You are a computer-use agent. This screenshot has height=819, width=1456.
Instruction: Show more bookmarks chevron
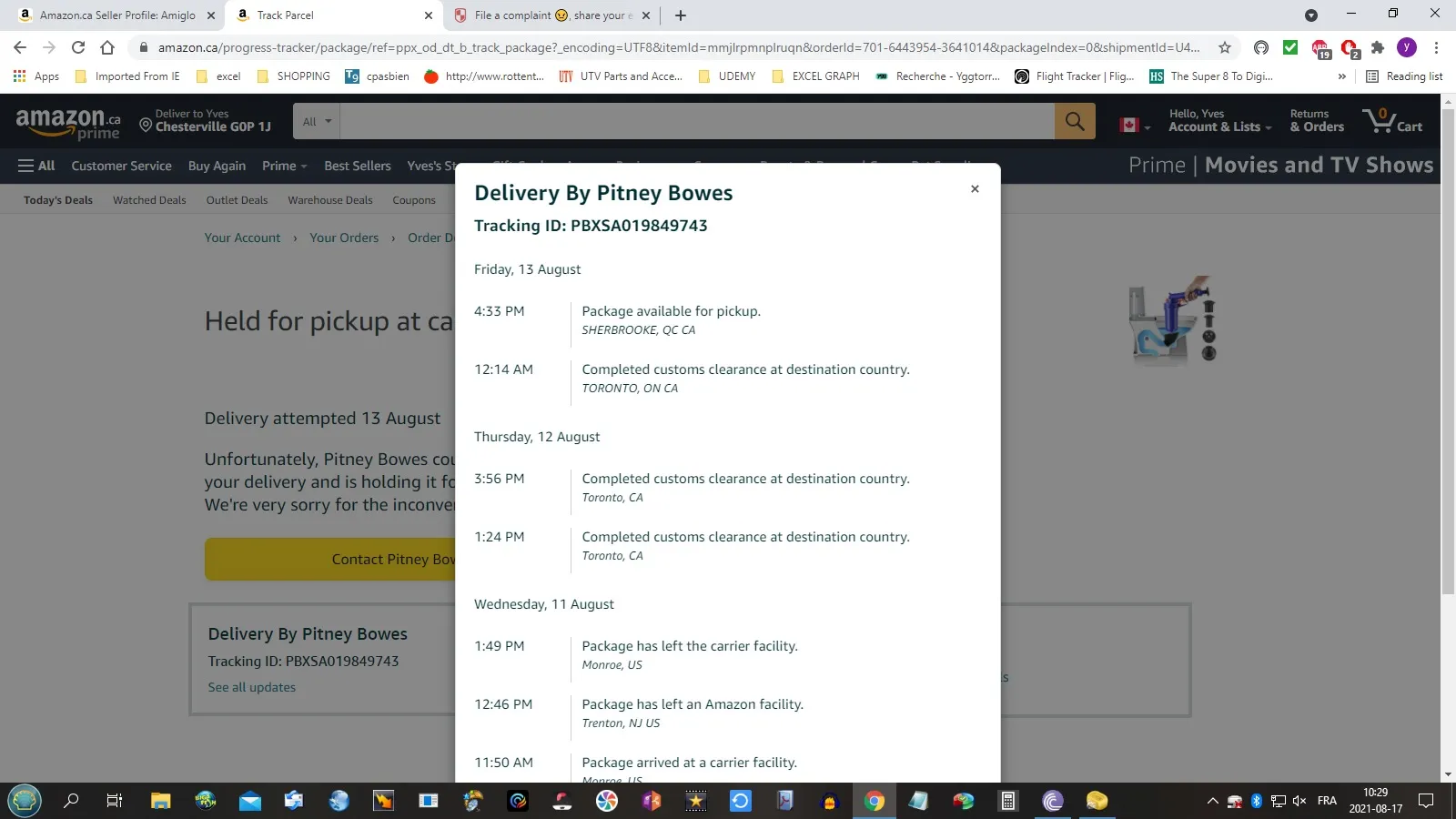tap(1341, 76)
